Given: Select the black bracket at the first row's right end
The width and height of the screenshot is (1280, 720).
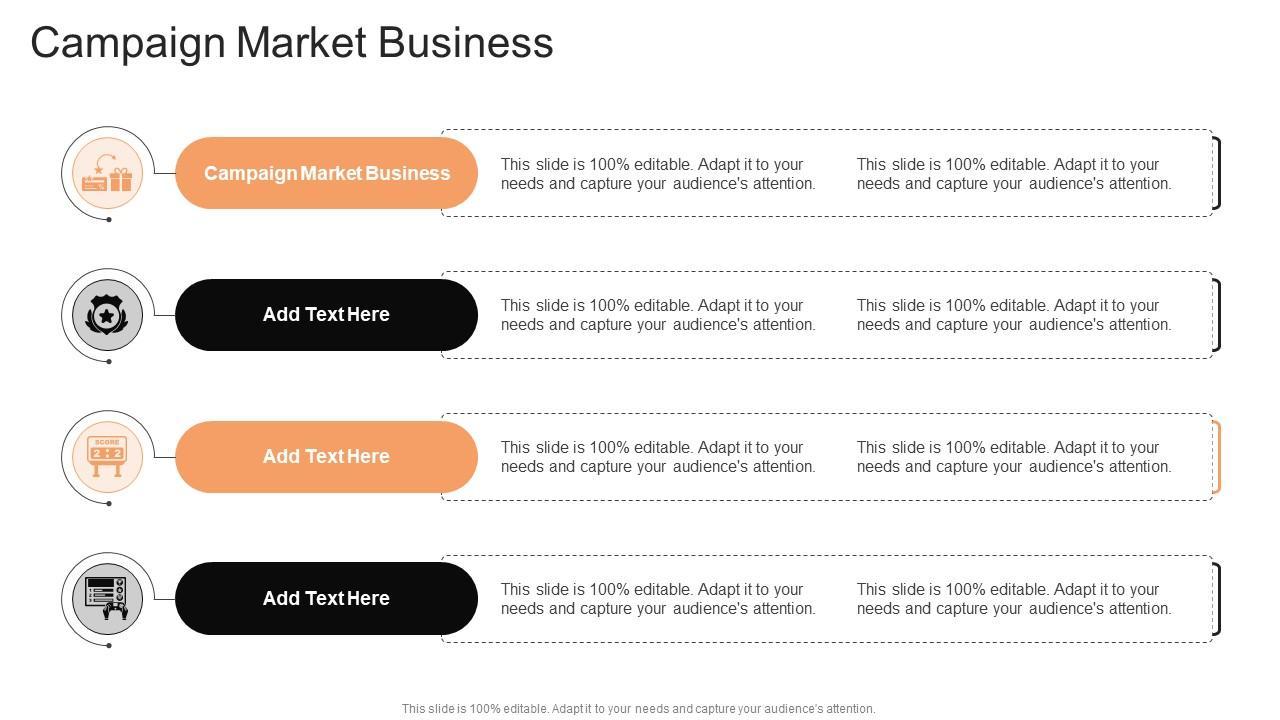Looking at the screenshot, I should (x=1217, y=173).
